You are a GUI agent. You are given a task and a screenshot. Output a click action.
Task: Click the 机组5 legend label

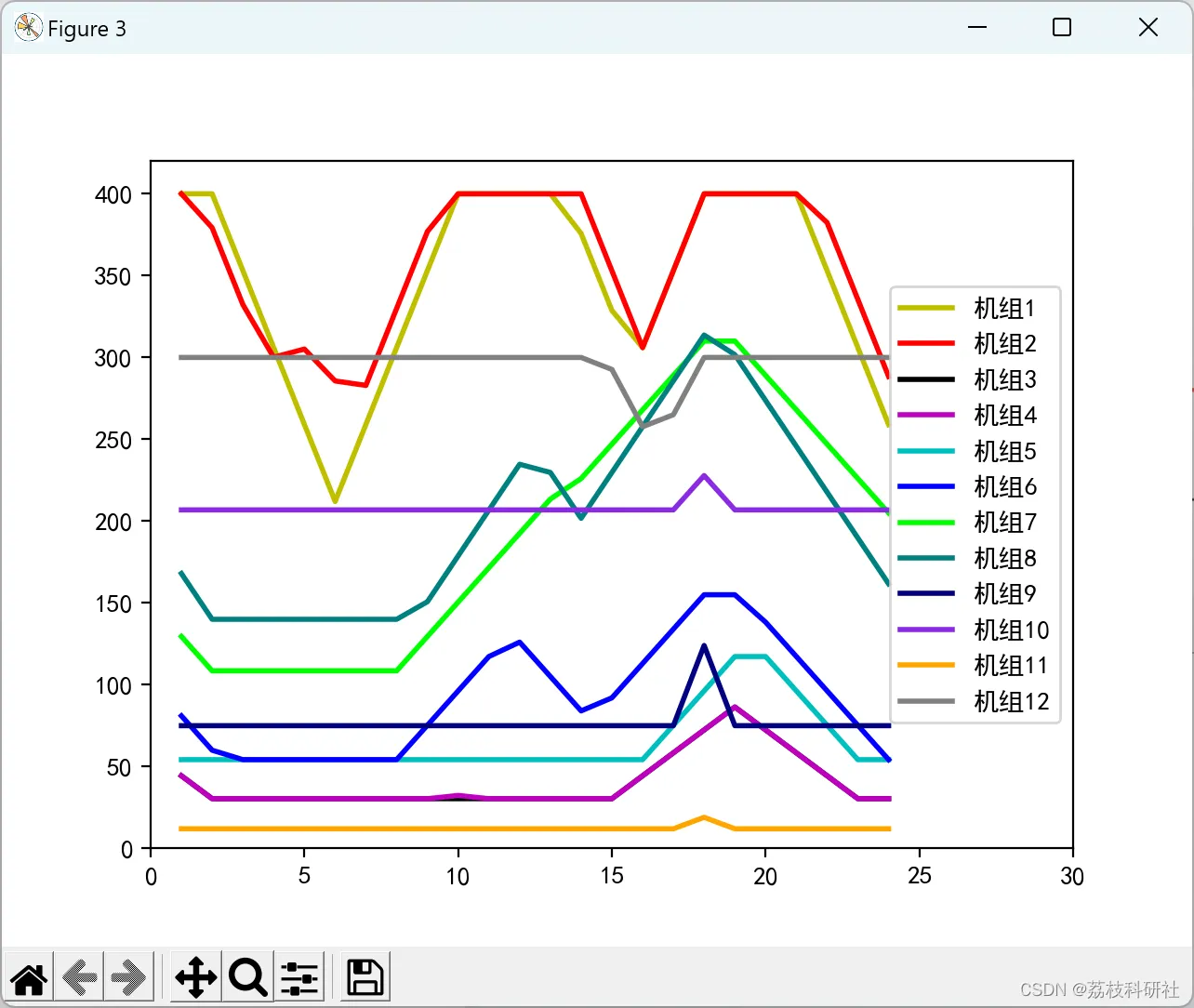coord(1004,451)
